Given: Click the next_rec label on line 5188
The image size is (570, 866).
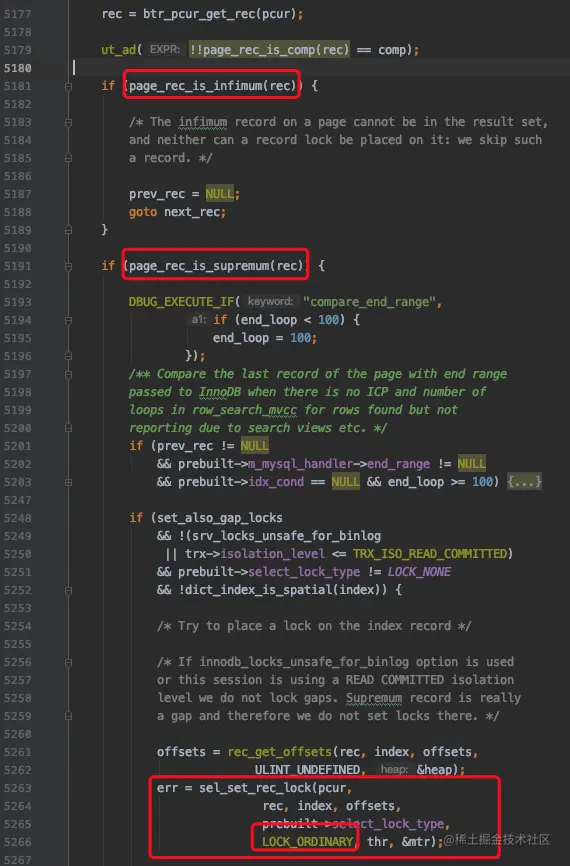Looking at the screenshot, I should pyautogui.click(x=193, y=212).
